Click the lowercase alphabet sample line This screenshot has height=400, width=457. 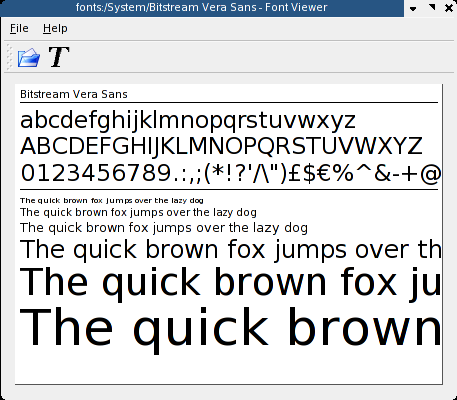(x=188, y=120)
